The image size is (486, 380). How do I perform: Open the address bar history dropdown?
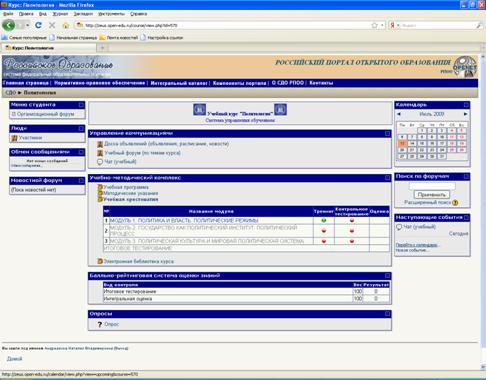pyautogui.click(x=382, y=25)
